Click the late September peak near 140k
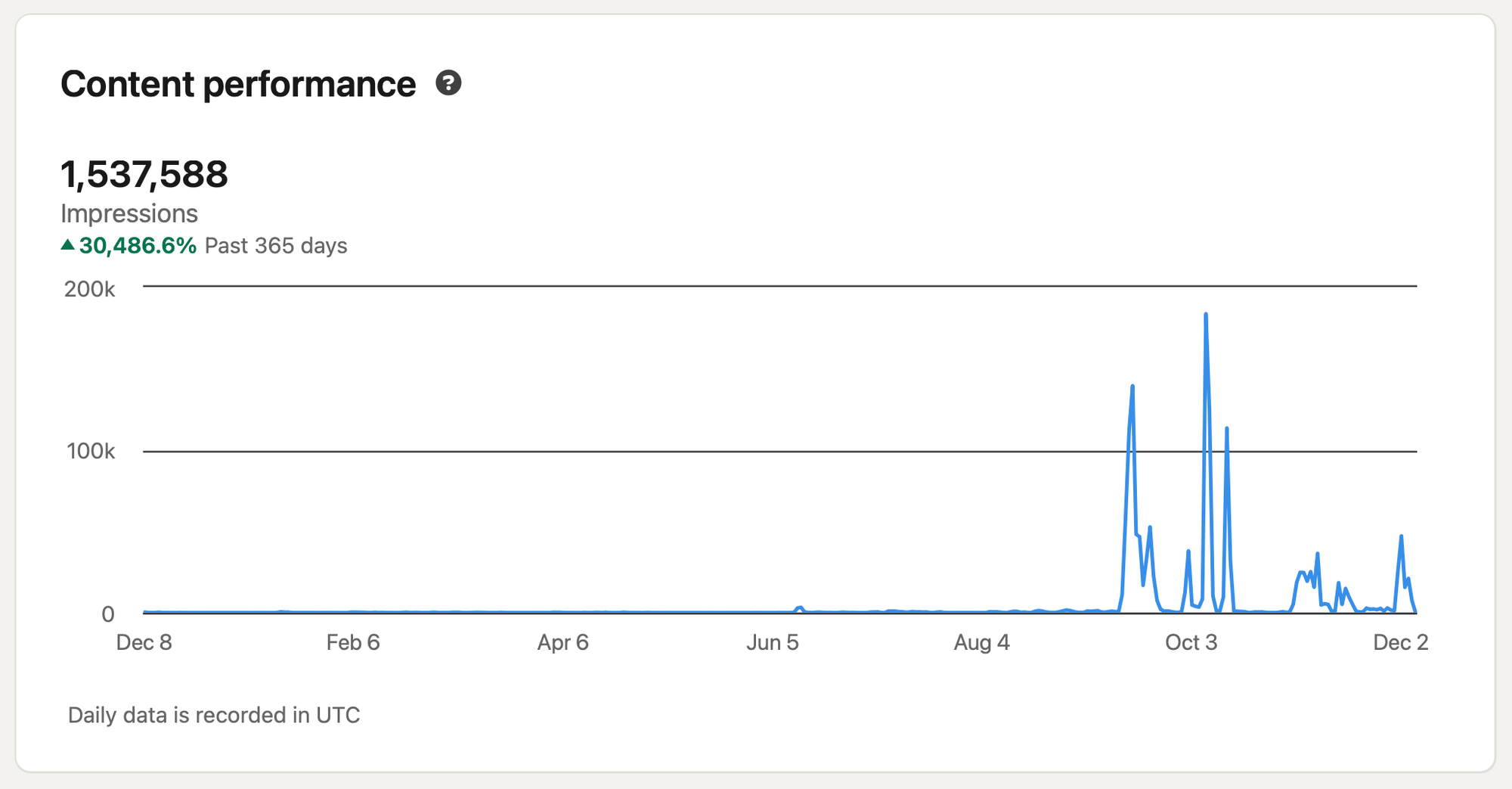 coord(1132,387)
